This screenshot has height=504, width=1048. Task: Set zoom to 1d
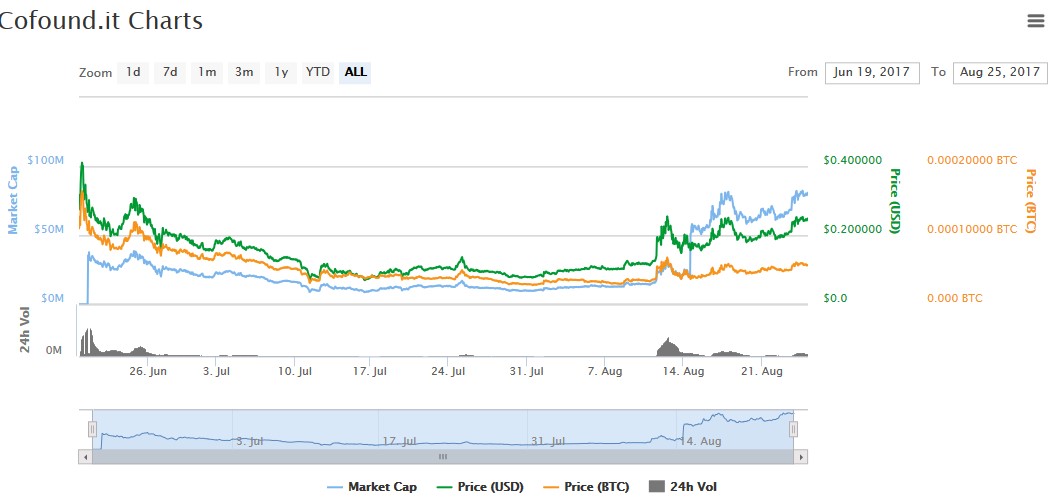133,72
